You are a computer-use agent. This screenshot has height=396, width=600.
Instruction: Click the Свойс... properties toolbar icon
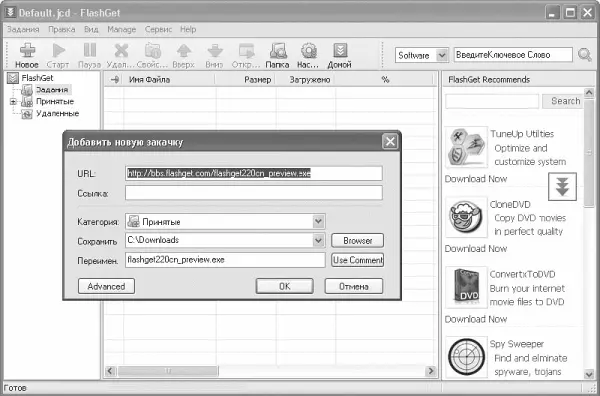[152, 51]
